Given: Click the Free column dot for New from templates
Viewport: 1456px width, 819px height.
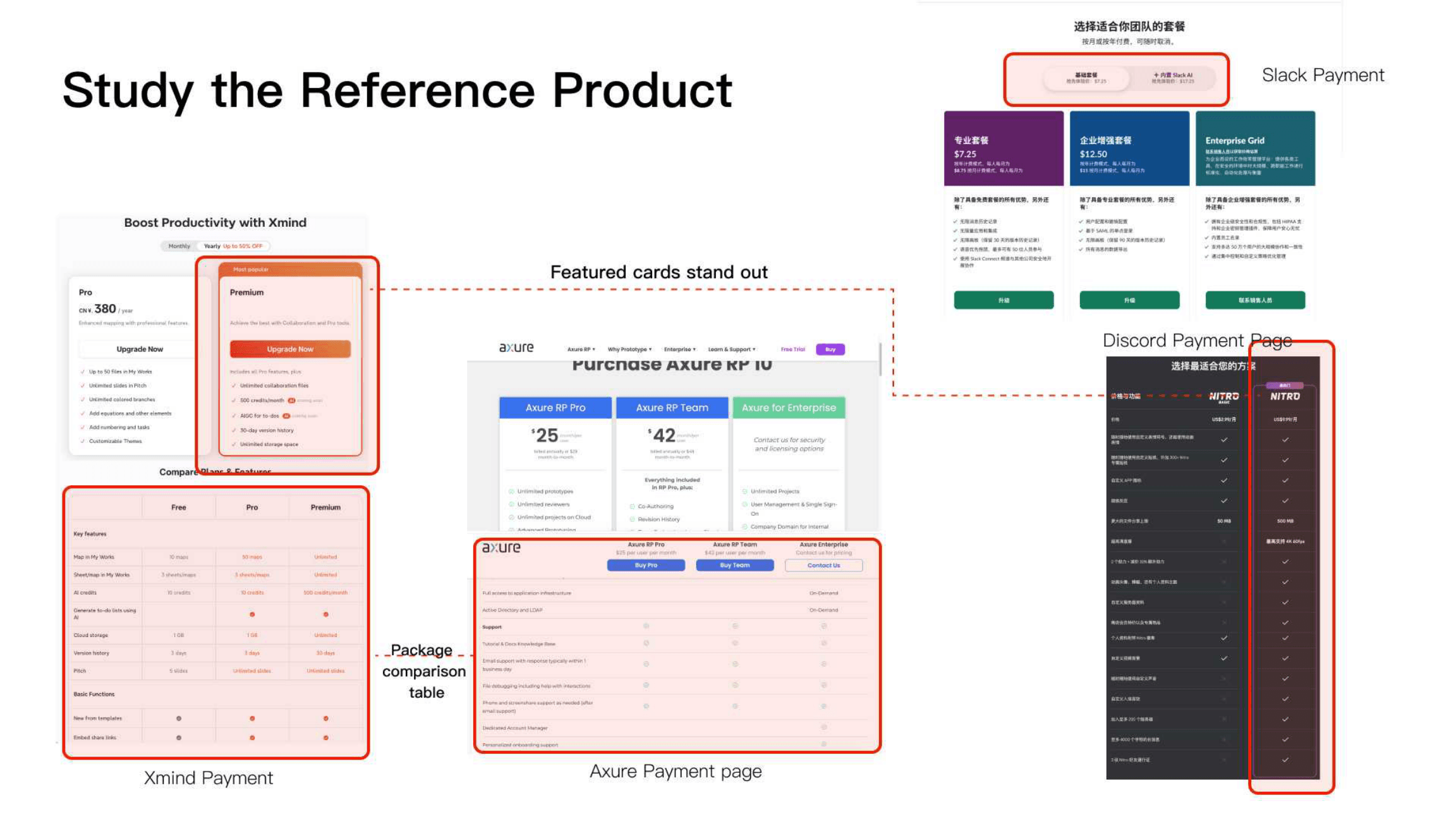Looking at the screenshot, I should tap(179, 719).
